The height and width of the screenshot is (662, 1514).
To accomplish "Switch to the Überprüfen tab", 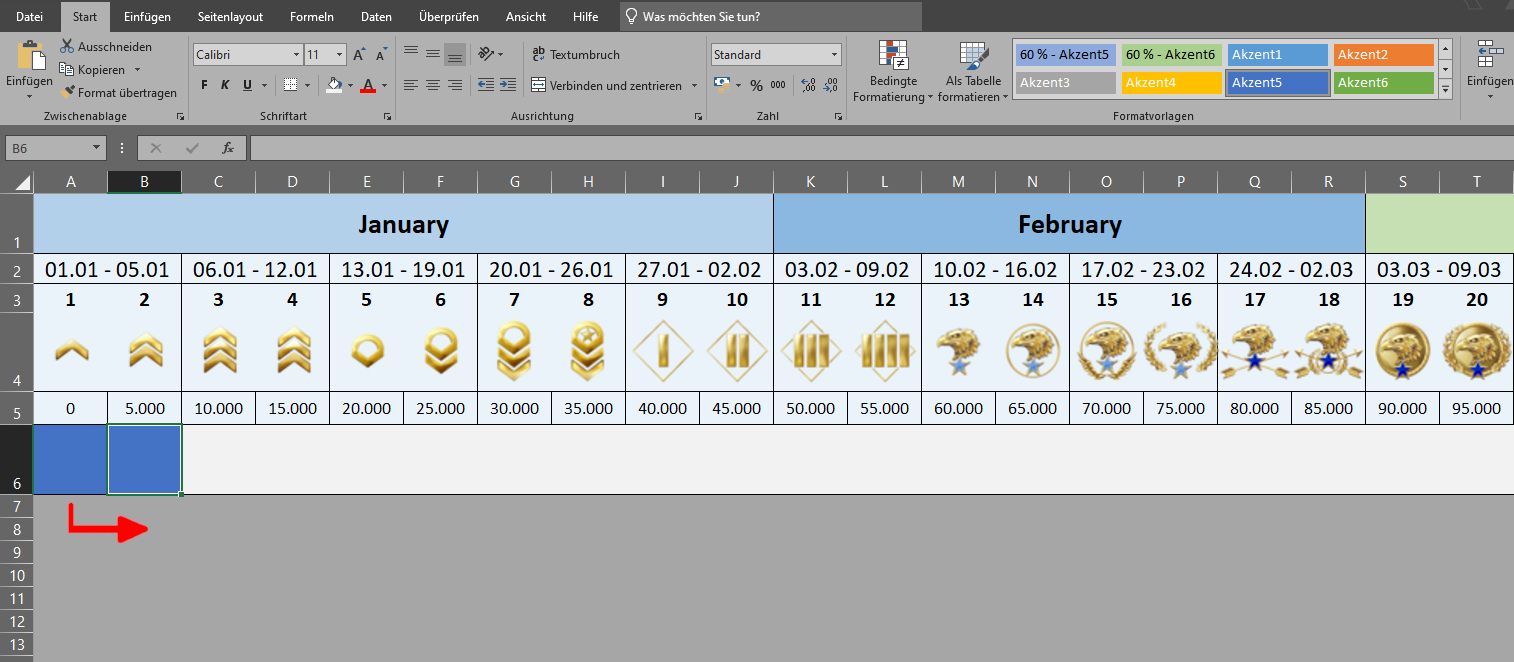I will pyautogui.click(x=449, y=17).
